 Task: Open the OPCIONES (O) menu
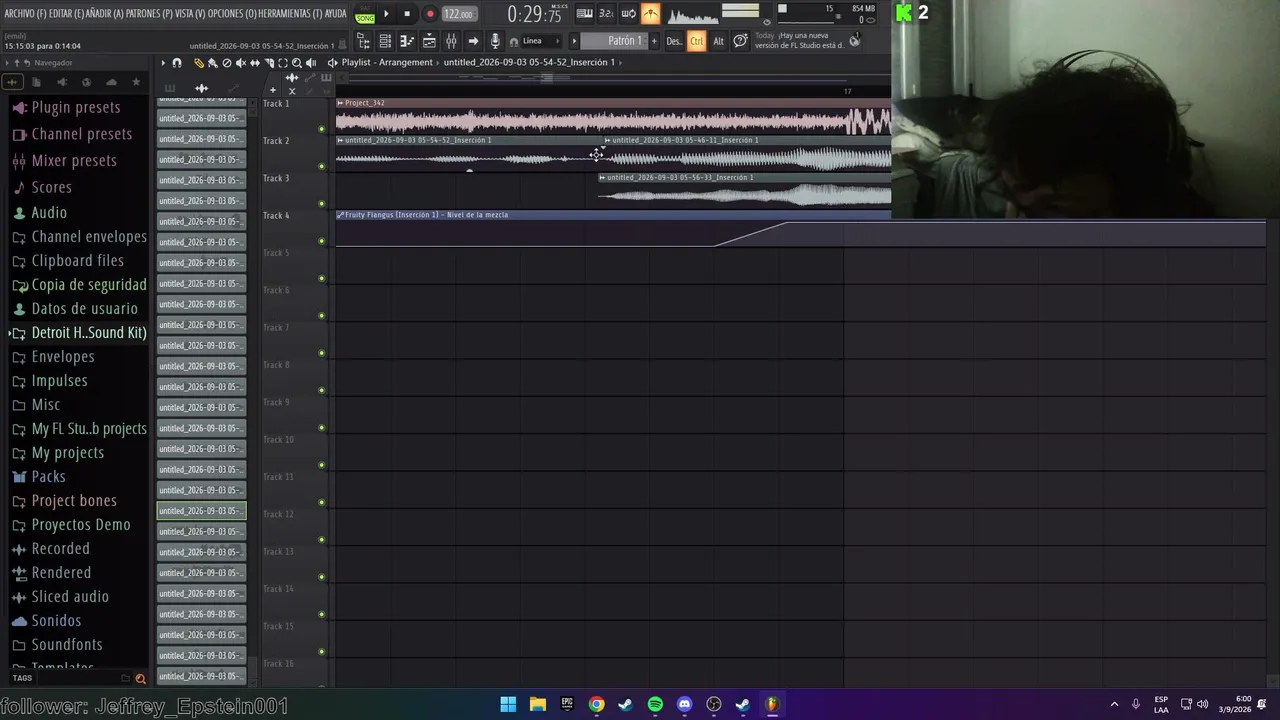(232, 14)
